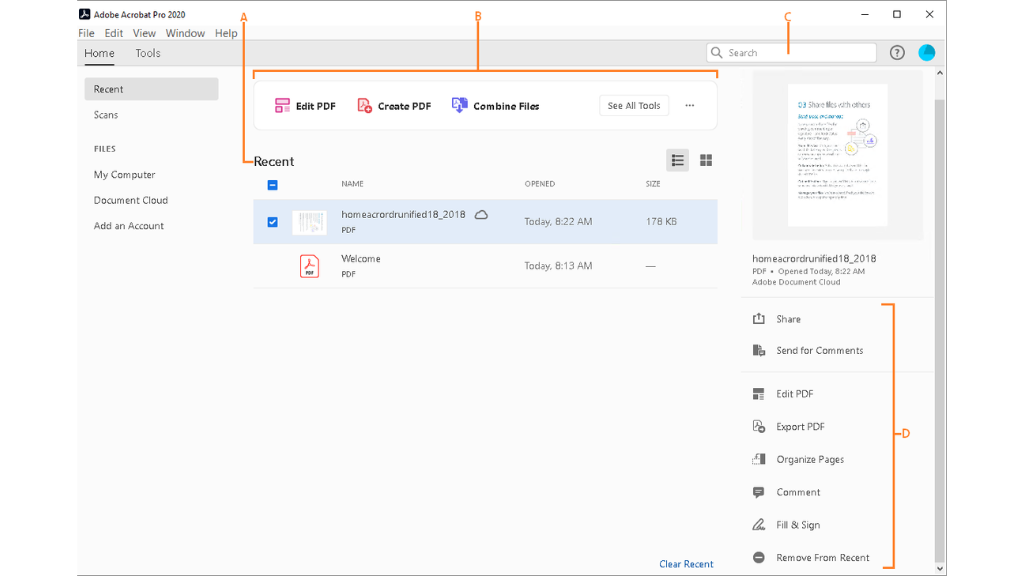Viewport: 1024px width, 576px height.
Task: Sort files by the SIZE column header
Action: click(653, 184)
